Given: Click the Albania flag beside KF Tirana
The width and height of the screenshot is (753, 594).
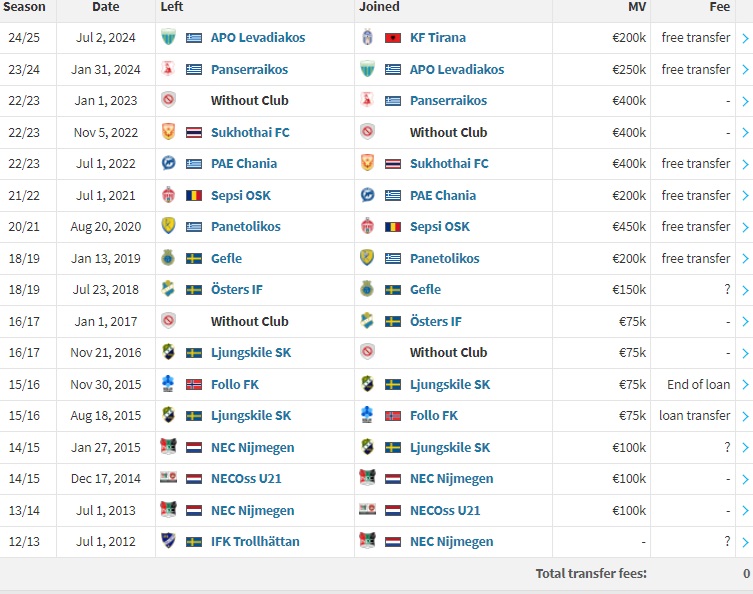Looking at the screenshot, I should point(393,37).
